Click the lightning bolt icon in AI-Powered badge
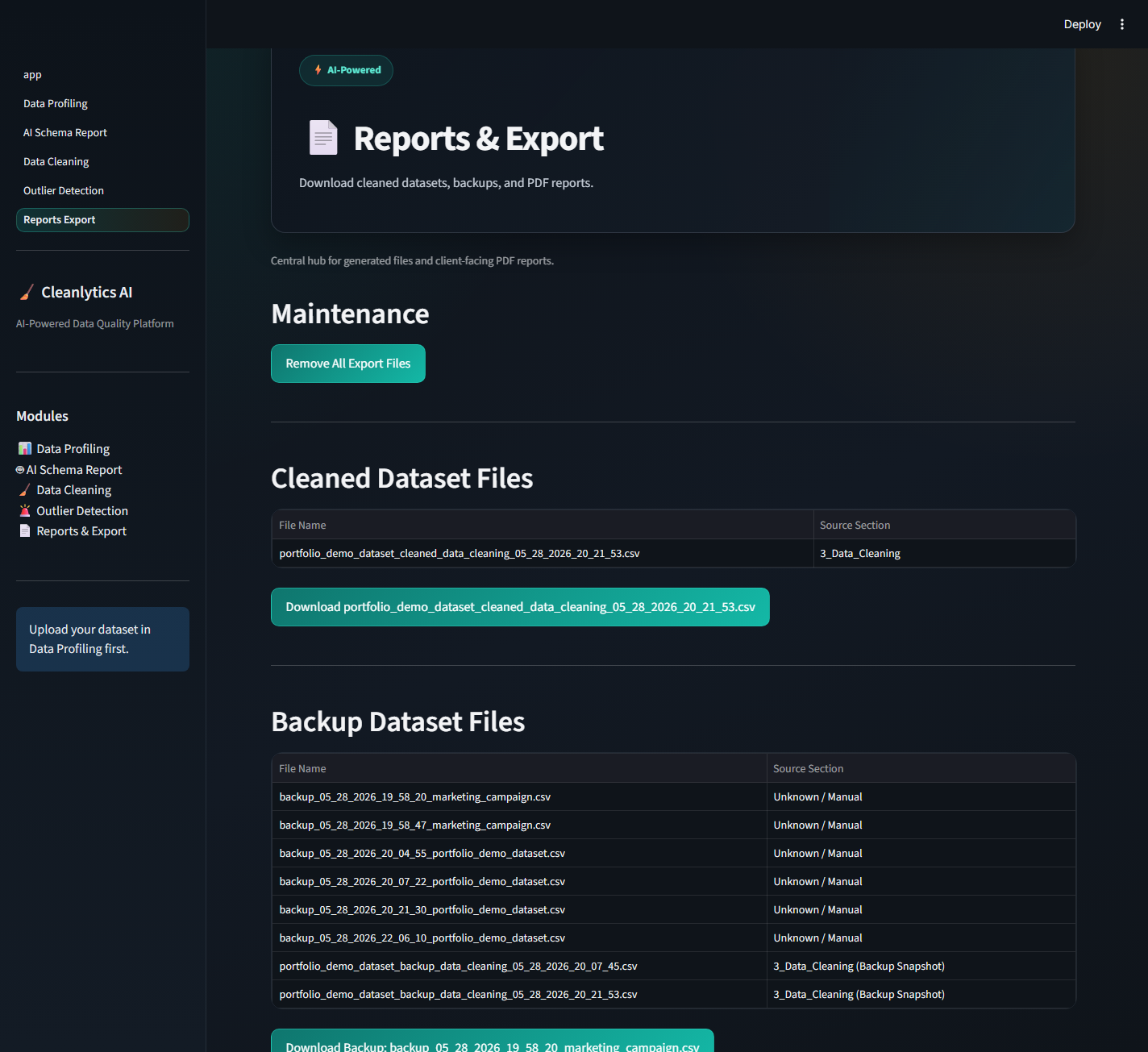Screen dimensions: 1148x1052 click(x=318, y=70)
